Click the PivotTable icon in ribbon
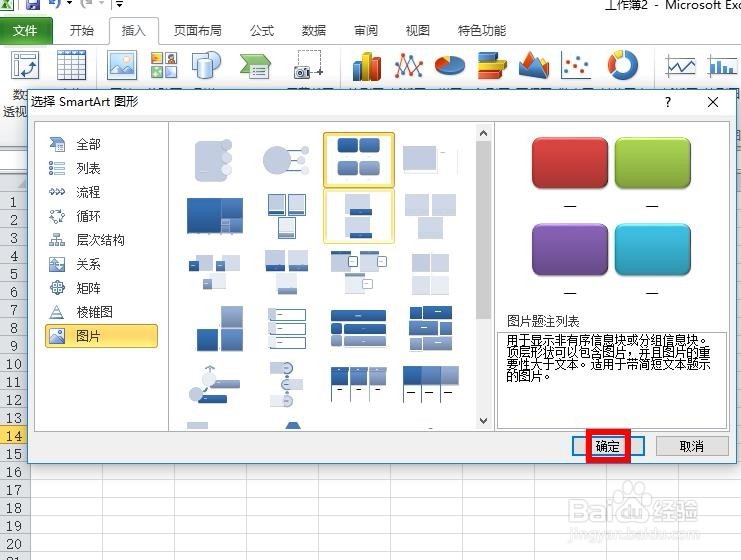Screen dimensions: 741x560 point(25,66)
